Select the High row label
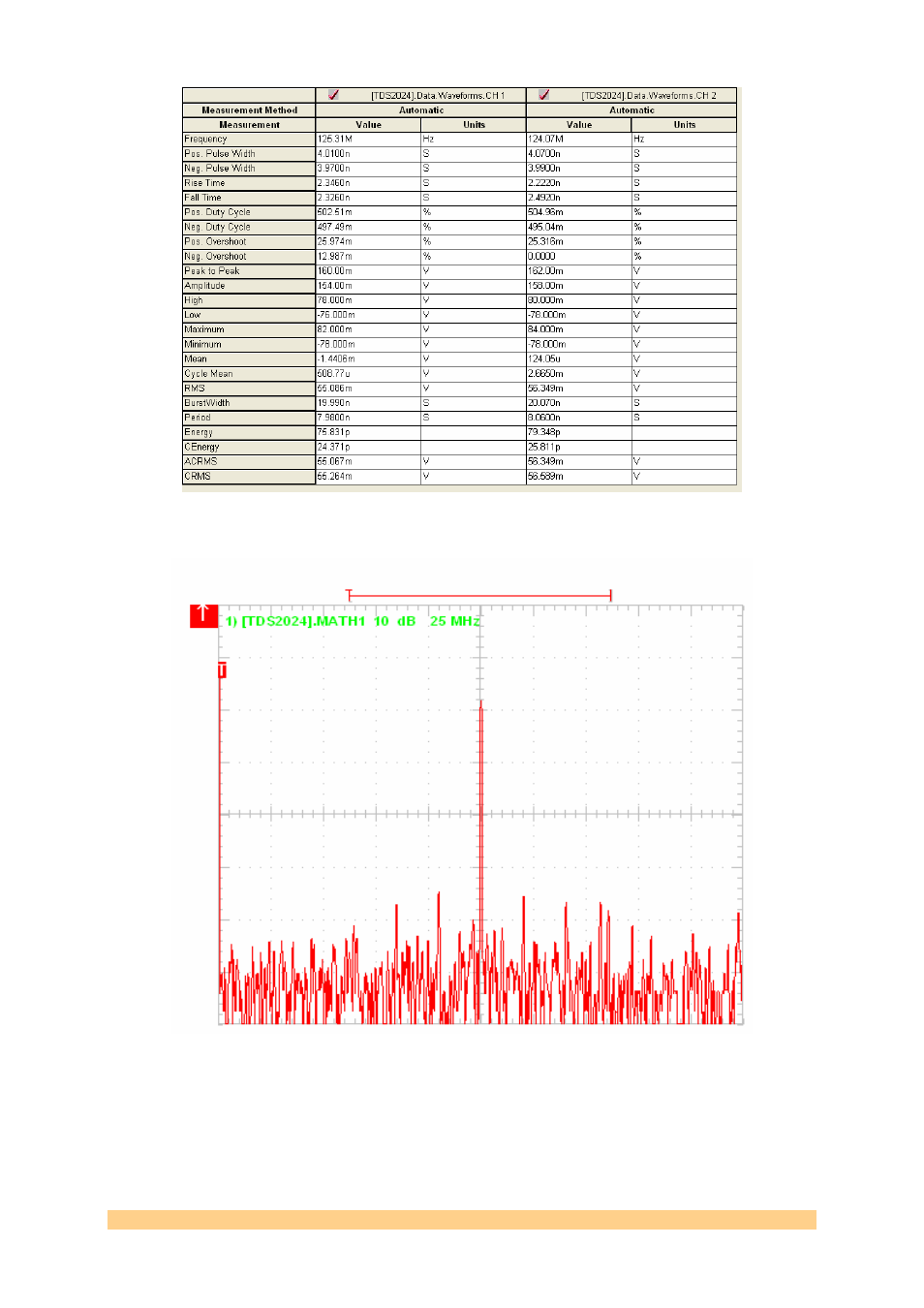This screenshot has width=924, height=1308. tap(249, 300)
